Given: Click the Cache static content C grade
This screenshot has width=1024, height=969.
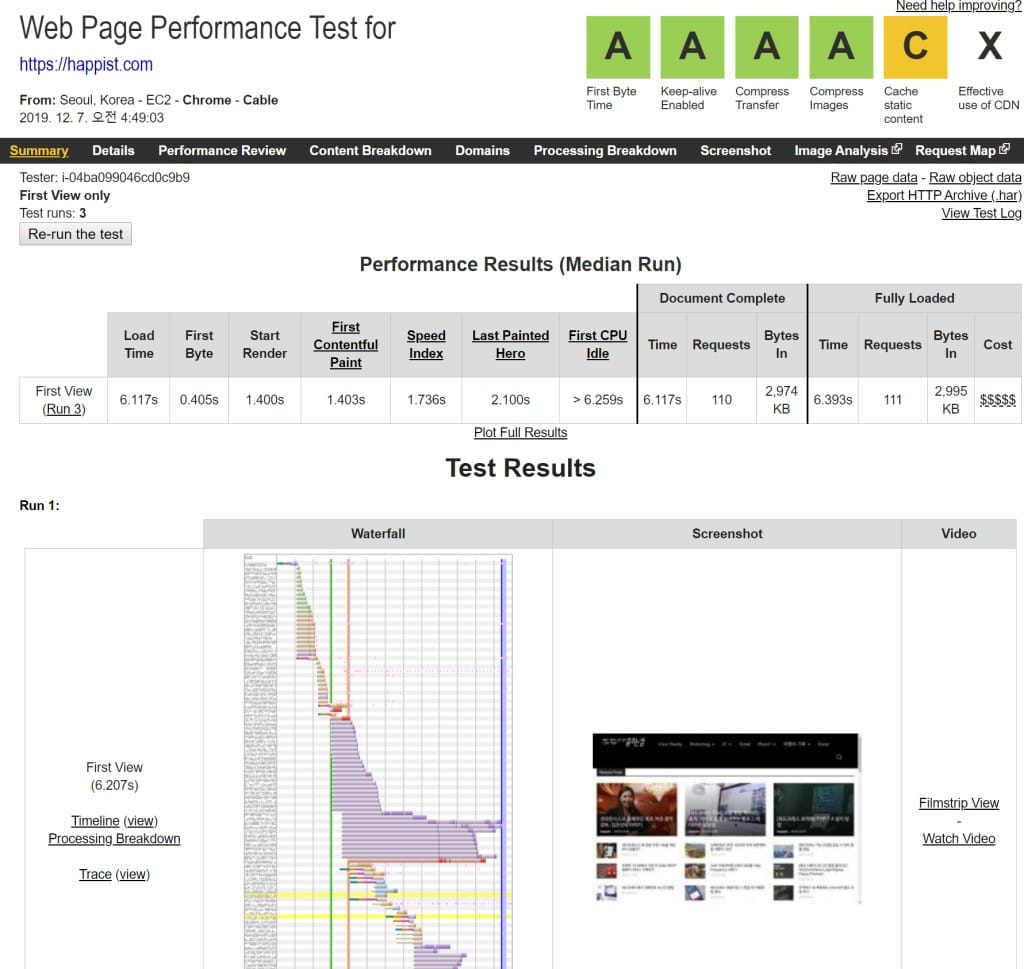Looking at the screenshot, I should click(x=915, y=47).
